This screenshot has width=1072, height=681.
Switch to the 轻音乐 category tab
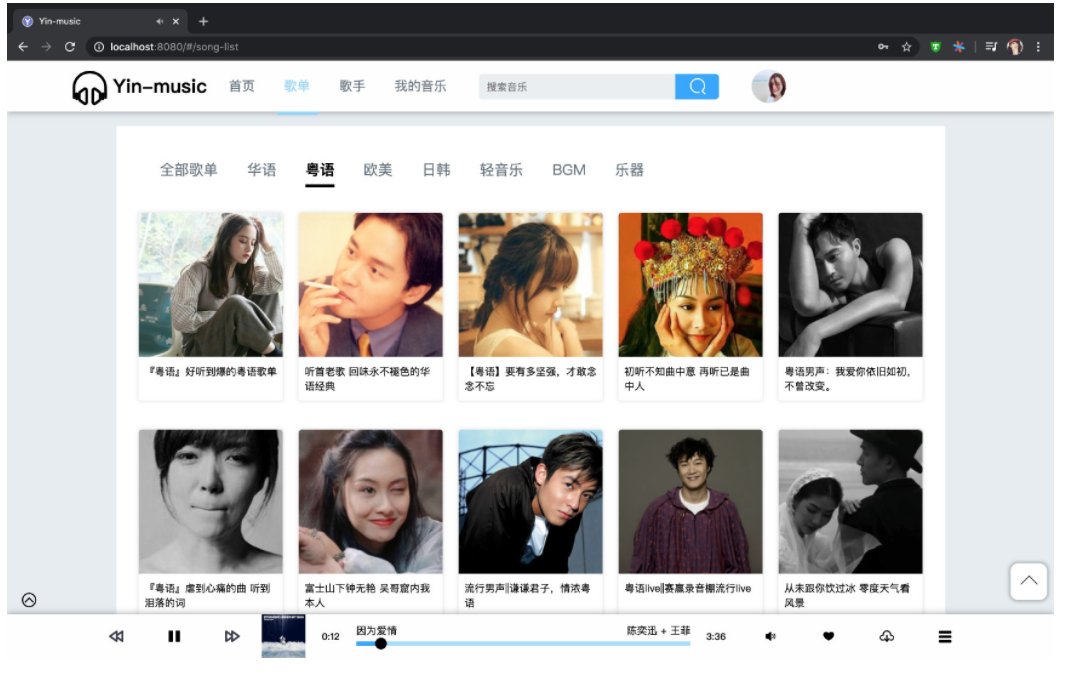coord(501,170)
